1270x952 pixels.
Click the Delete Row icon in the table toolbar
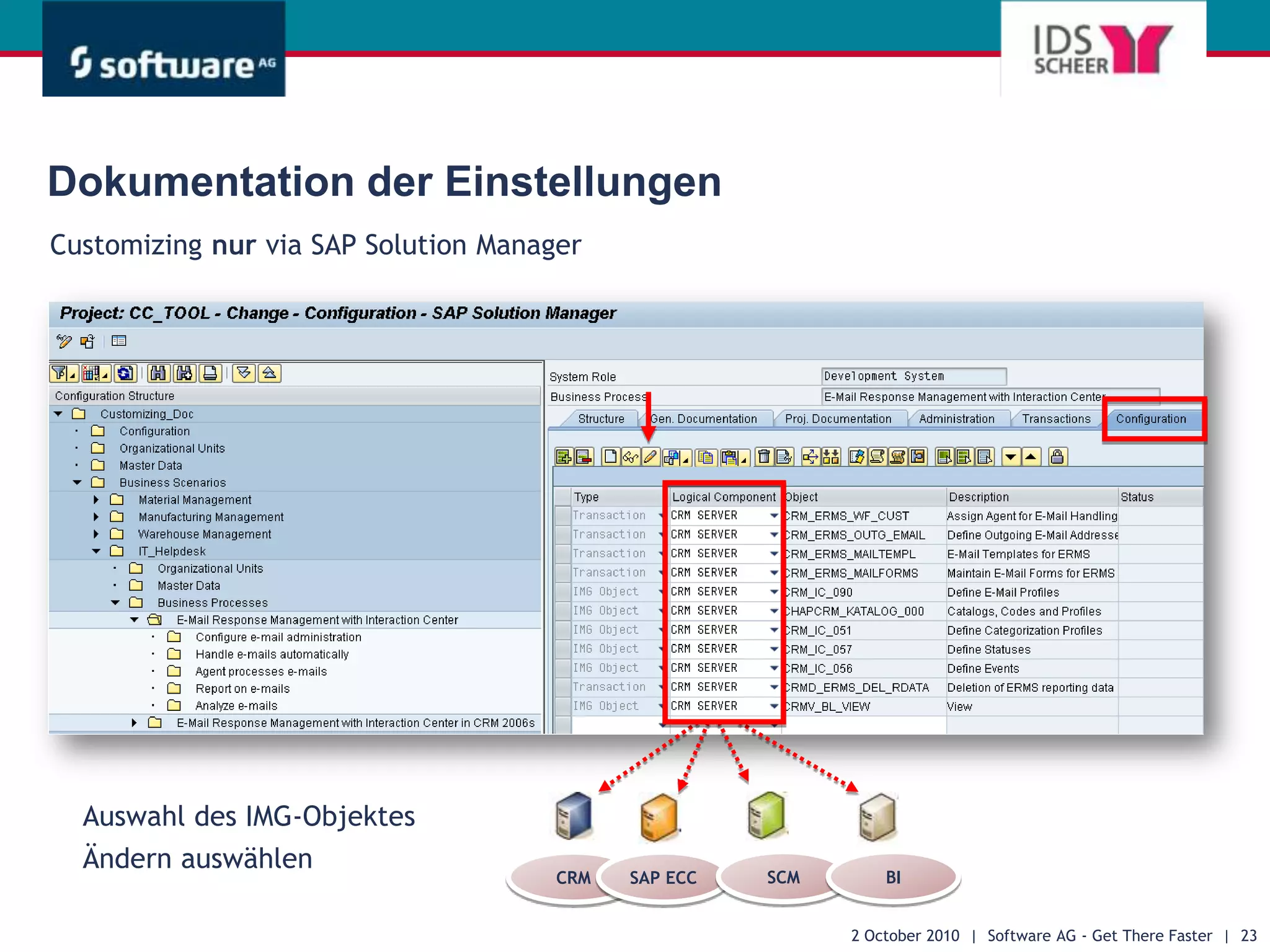click(x=584, y=457)
